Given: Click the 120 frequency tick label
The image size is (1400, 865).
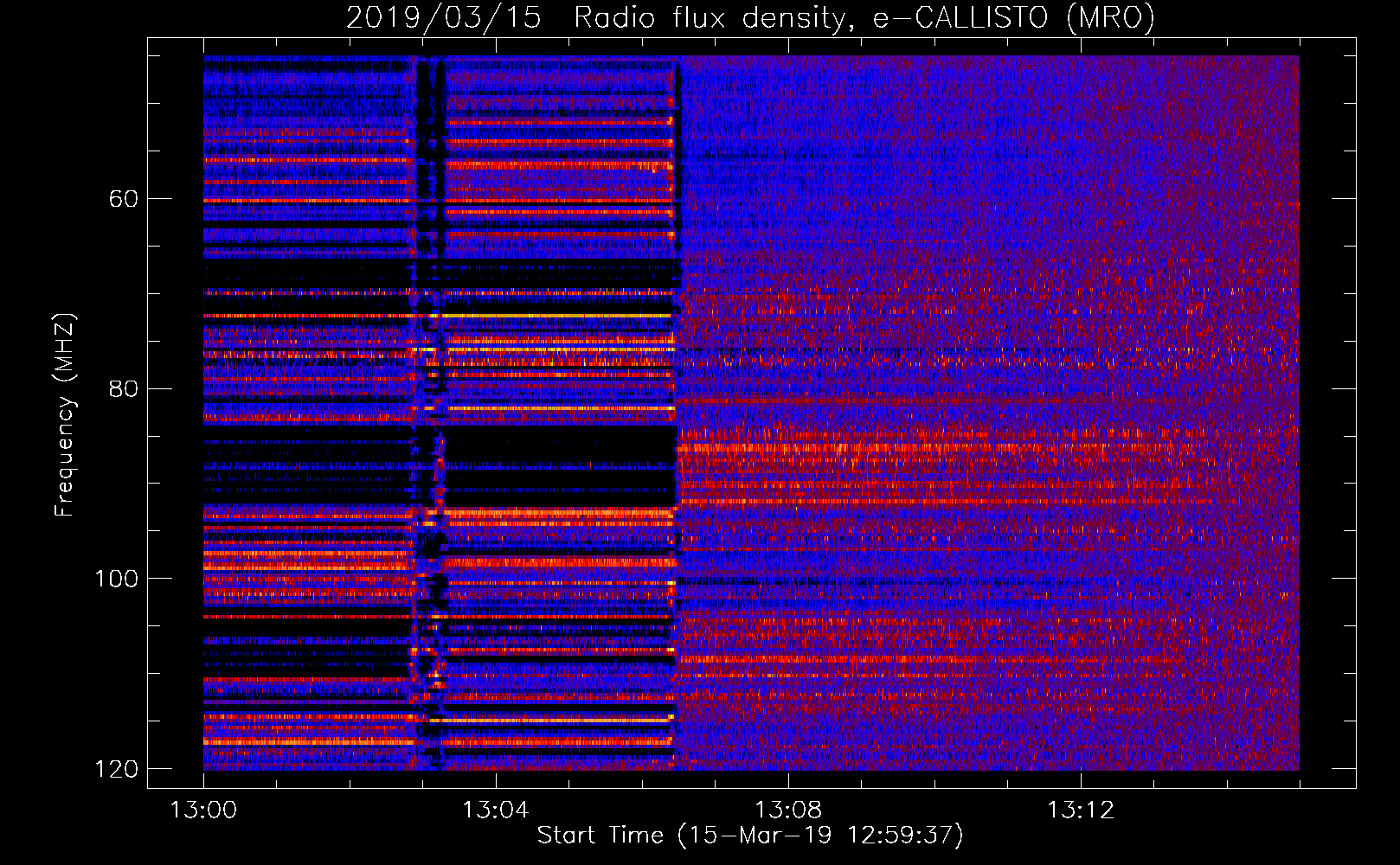Looking at the screenshot, I should click(117, 769).
